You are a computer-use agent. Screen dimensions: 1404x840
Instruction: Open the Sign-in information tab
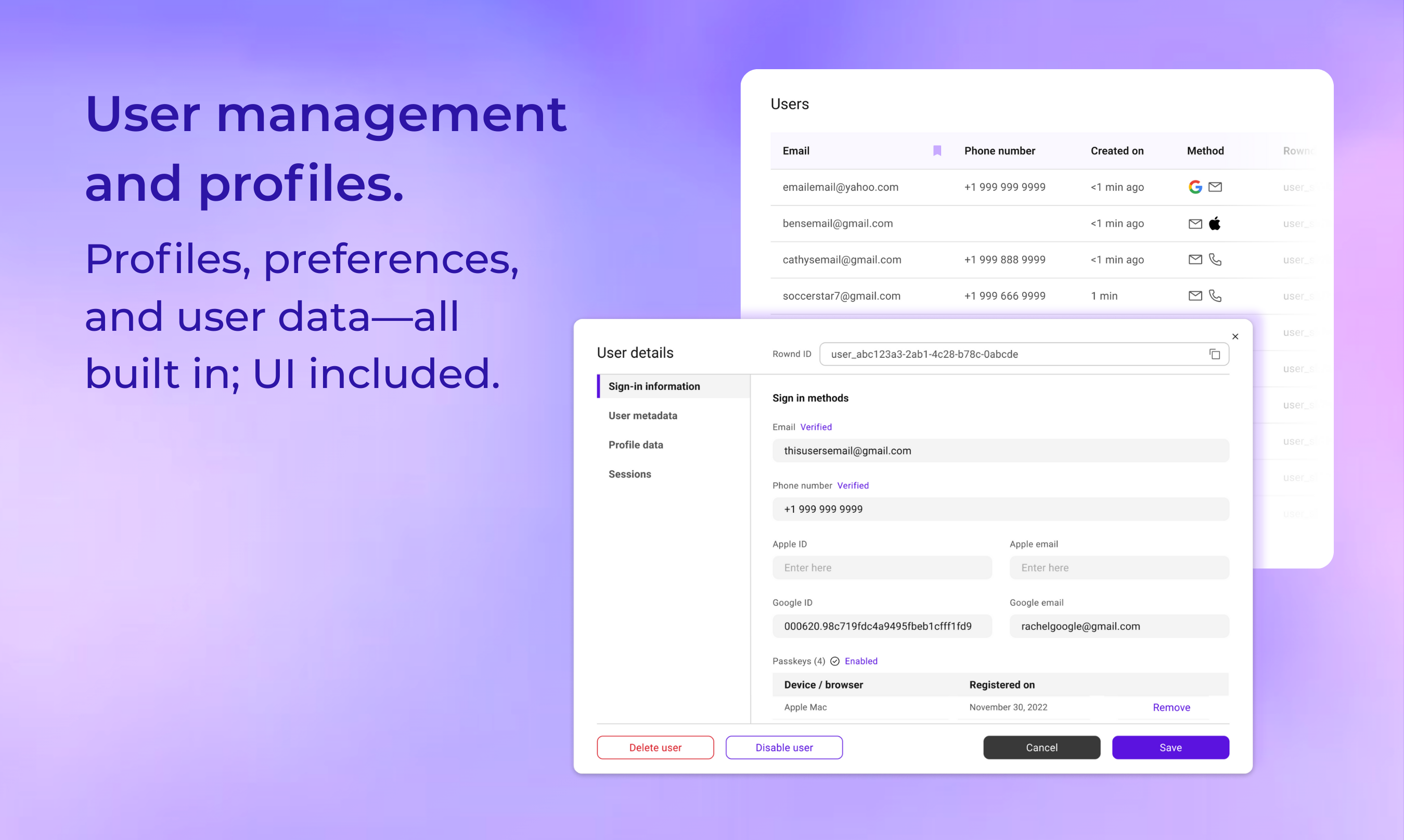674,386
